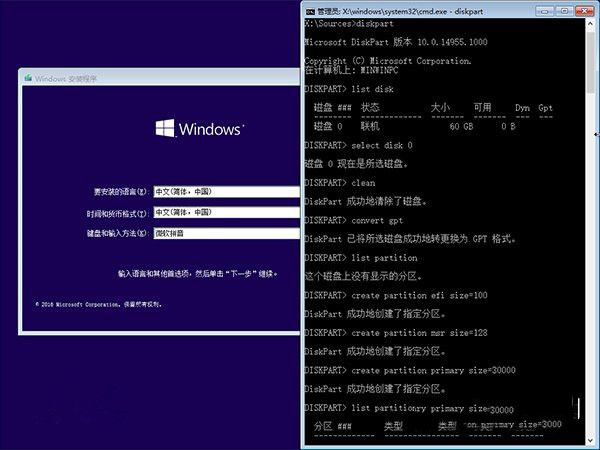Click the 'create partition msr size=128' line
The height and width of the screenshot is (450, 600).
(396, 333)
